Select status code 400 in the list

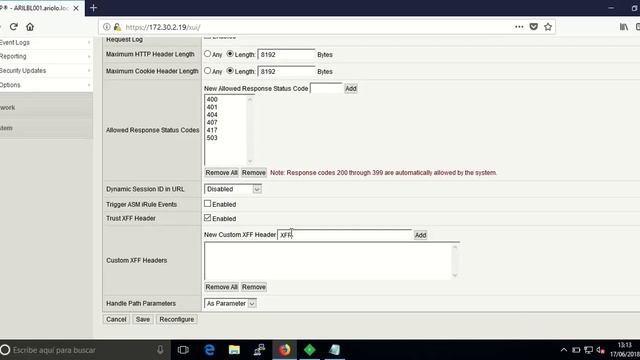[x=212, y=99]
